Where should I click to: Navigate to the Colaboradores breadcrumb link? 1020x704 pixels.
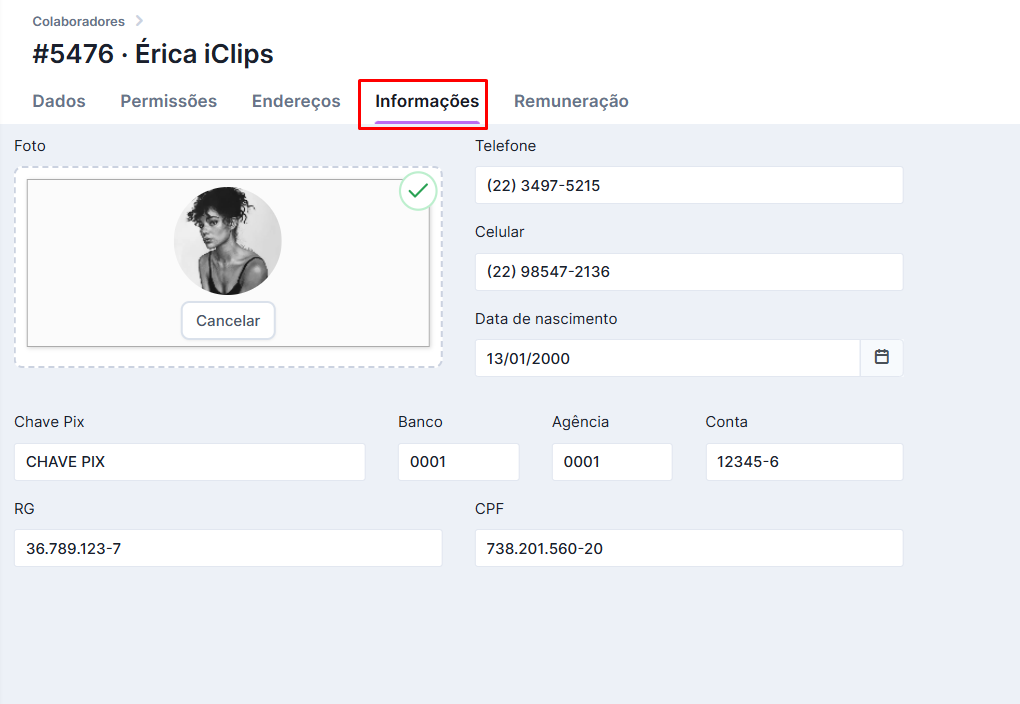click(x=78, y=21)
